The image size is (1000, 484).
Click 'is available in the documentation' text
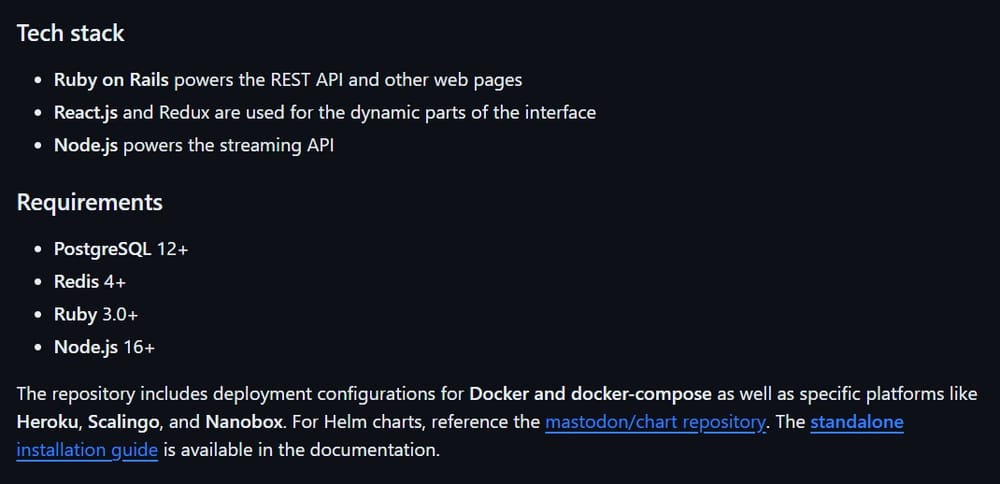[x=301, y=450]
